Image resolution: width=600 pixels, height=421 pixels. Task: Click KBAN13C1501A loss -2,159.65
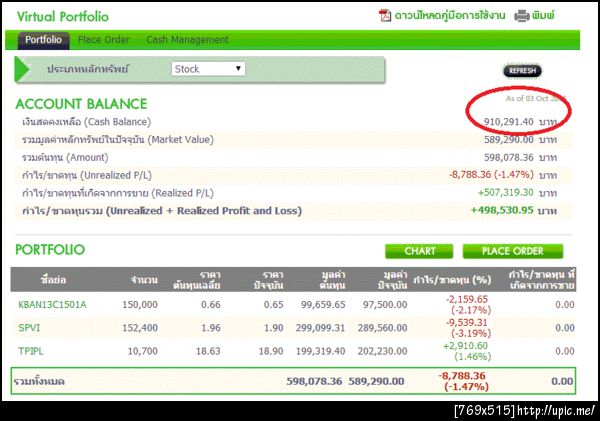467,299
